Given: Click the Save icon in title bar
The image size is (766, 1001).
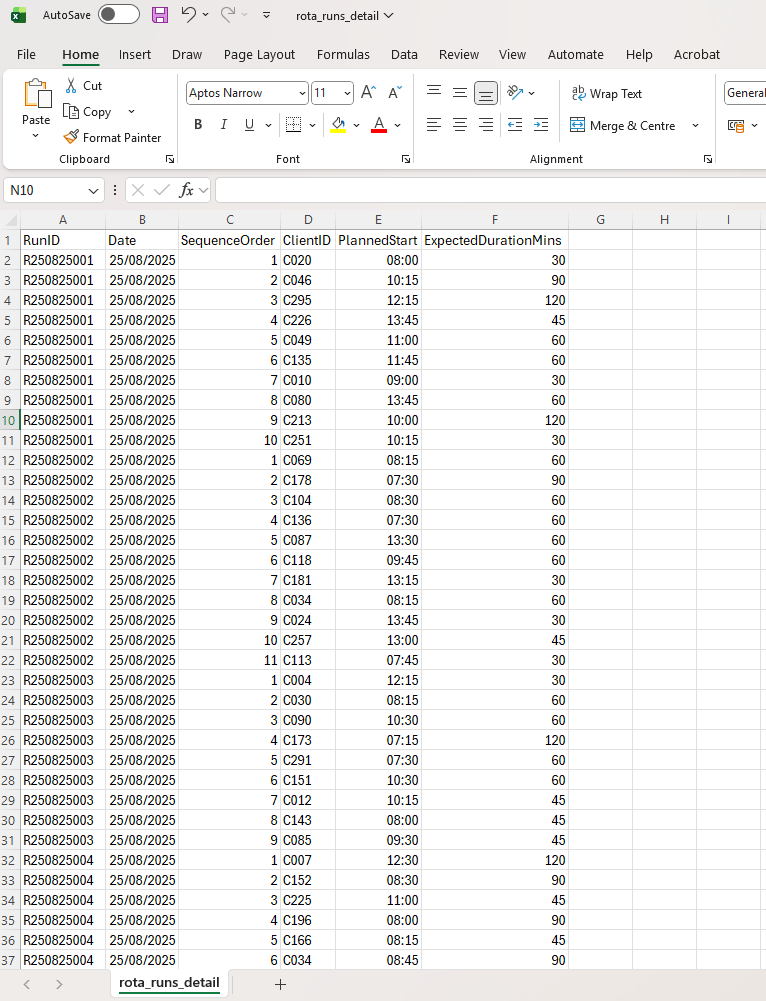Looking at the screenshot, I should click(x=160, y=15).
